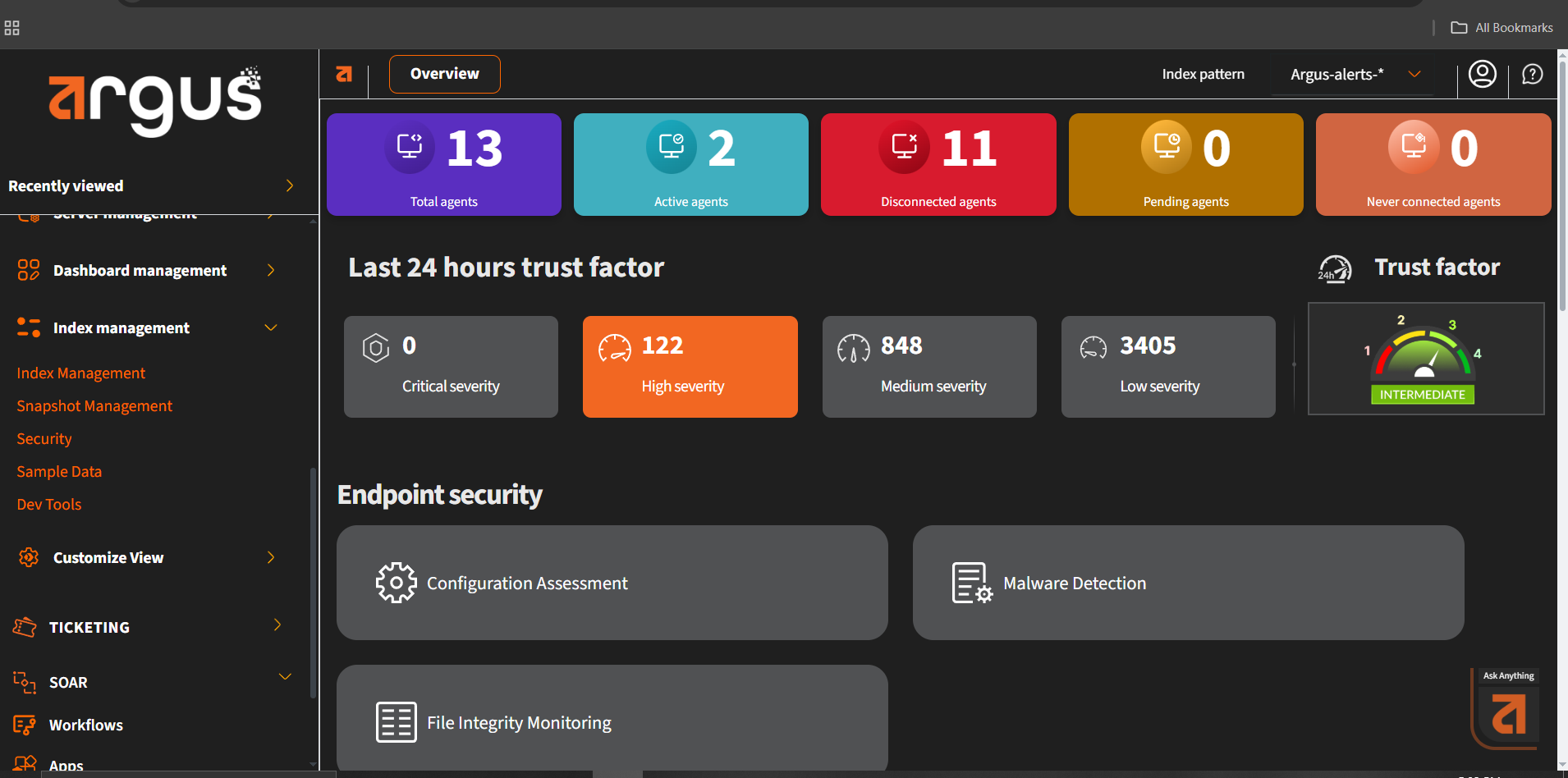Open Snapshot Management link

click(x=94, y=405)
